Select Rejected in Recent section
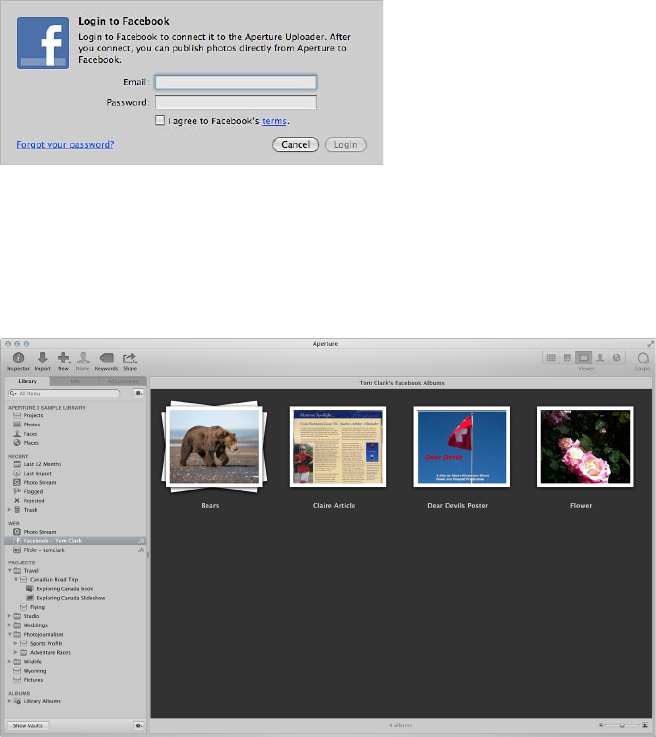Viewport: 656px width, 737px height. coord(34,501)
